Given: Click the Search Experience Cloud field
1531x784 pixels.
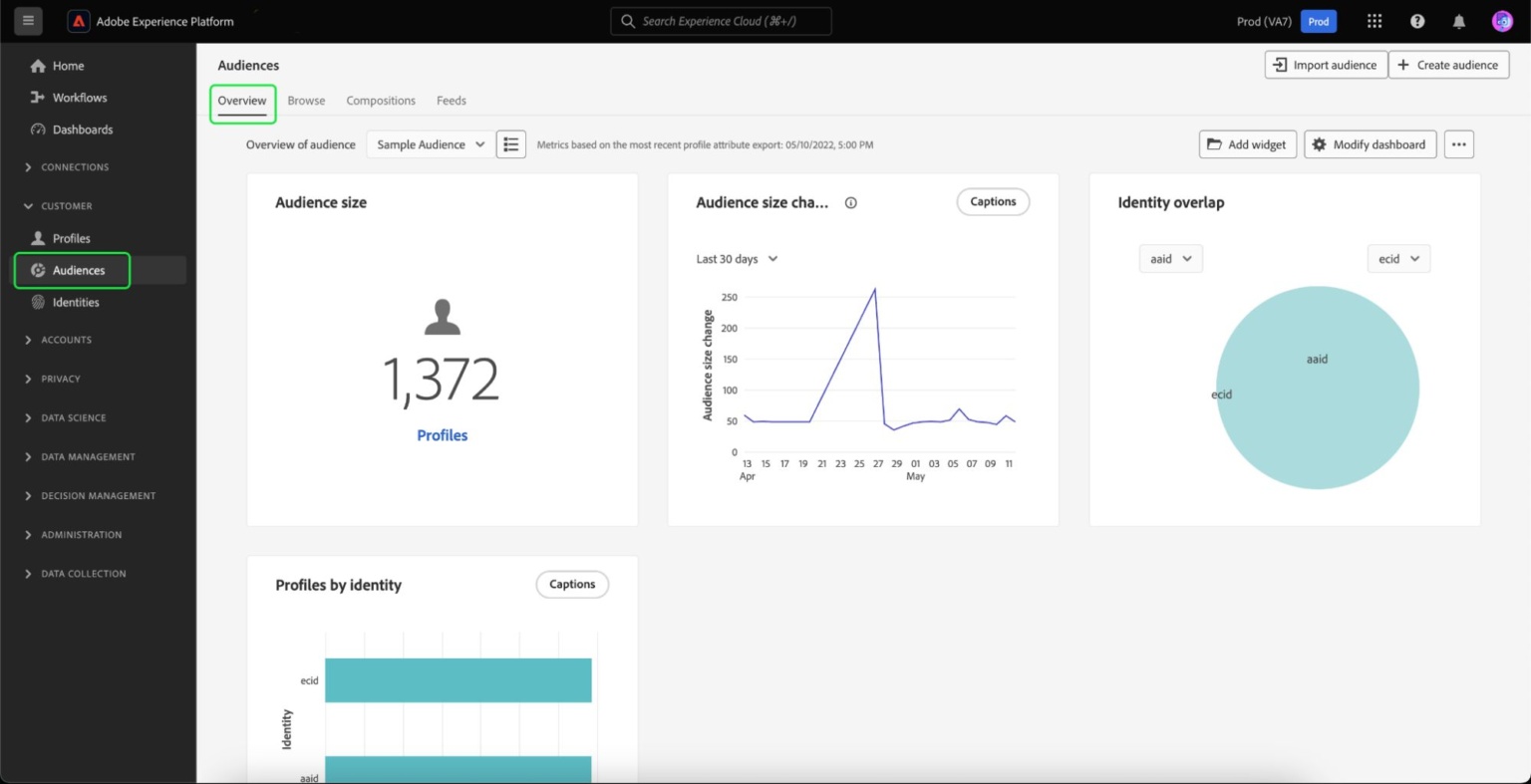Looking at the screenshot, I should 720,20.
